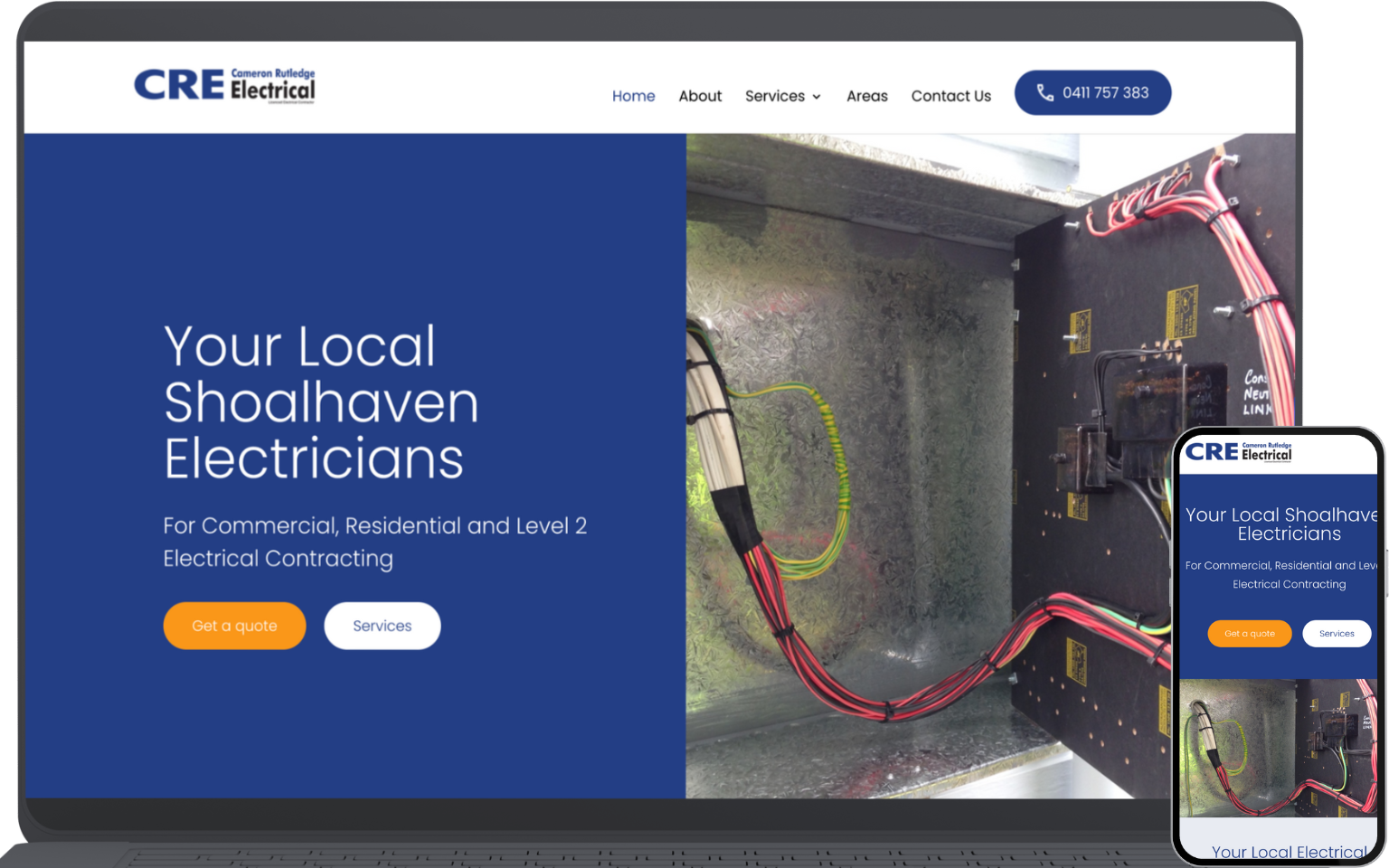Click the phone icon in call button
Viewport: 1389px width, 868px height.
[x=1044, y=92]
